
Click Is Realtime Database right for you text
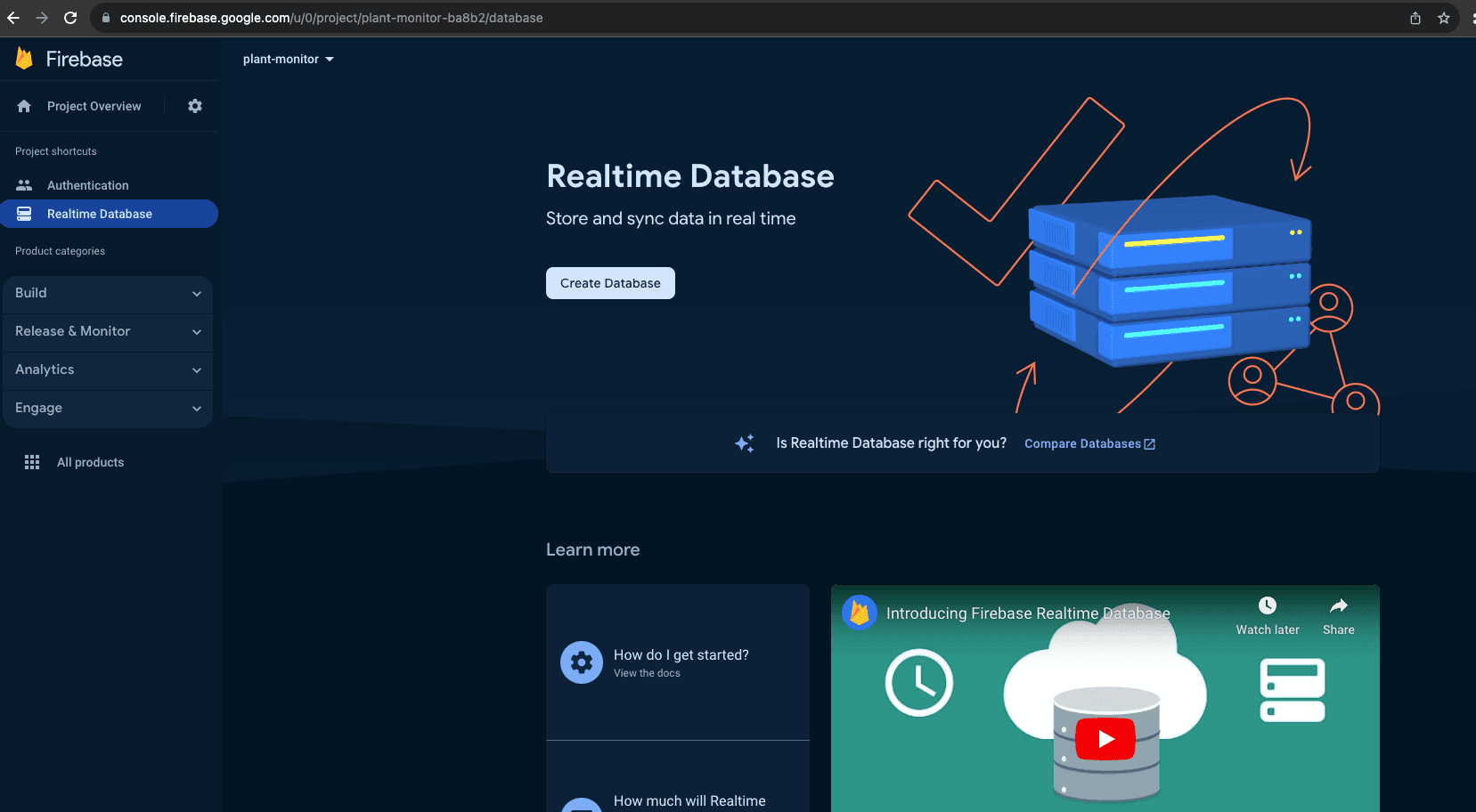892,443
